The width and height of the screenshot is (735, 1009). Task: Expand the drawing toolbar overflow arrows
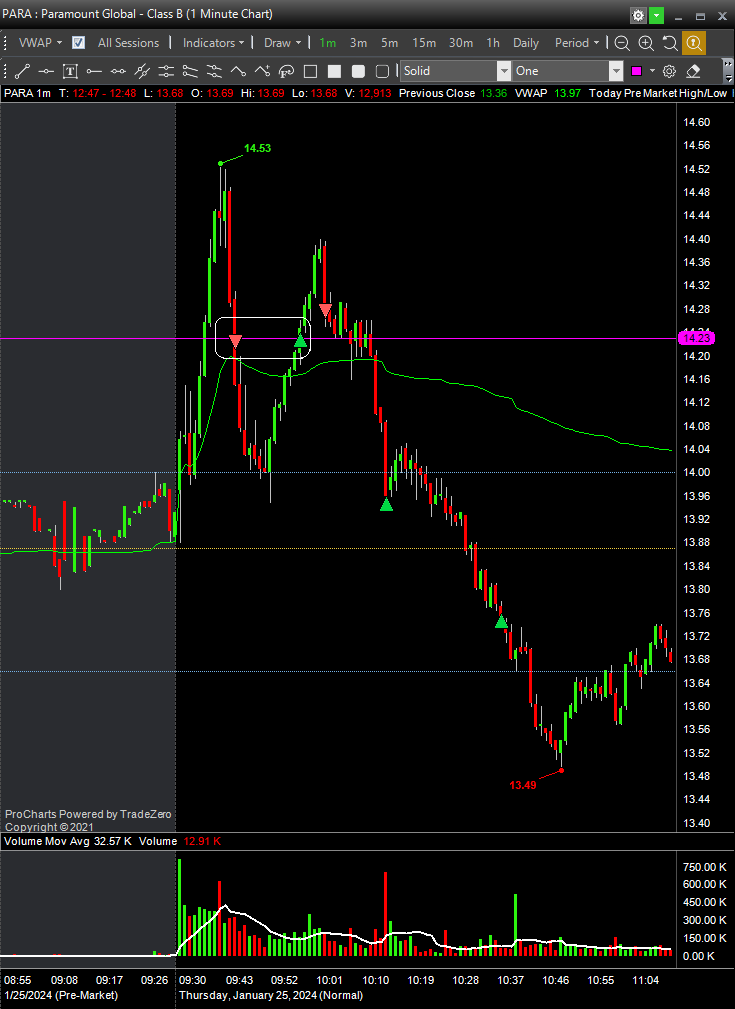[728, 71]
